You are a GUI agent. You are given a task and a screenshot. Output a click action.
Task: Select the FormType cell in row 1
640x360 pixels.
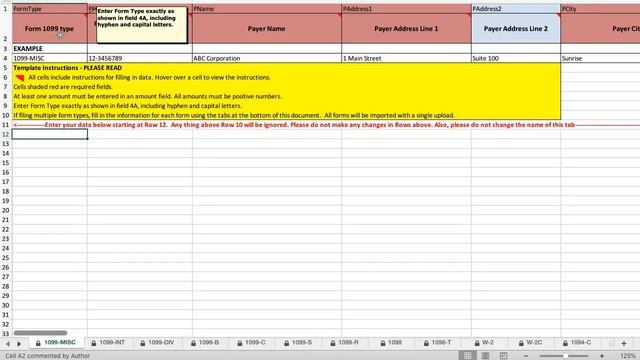(49, 9)
